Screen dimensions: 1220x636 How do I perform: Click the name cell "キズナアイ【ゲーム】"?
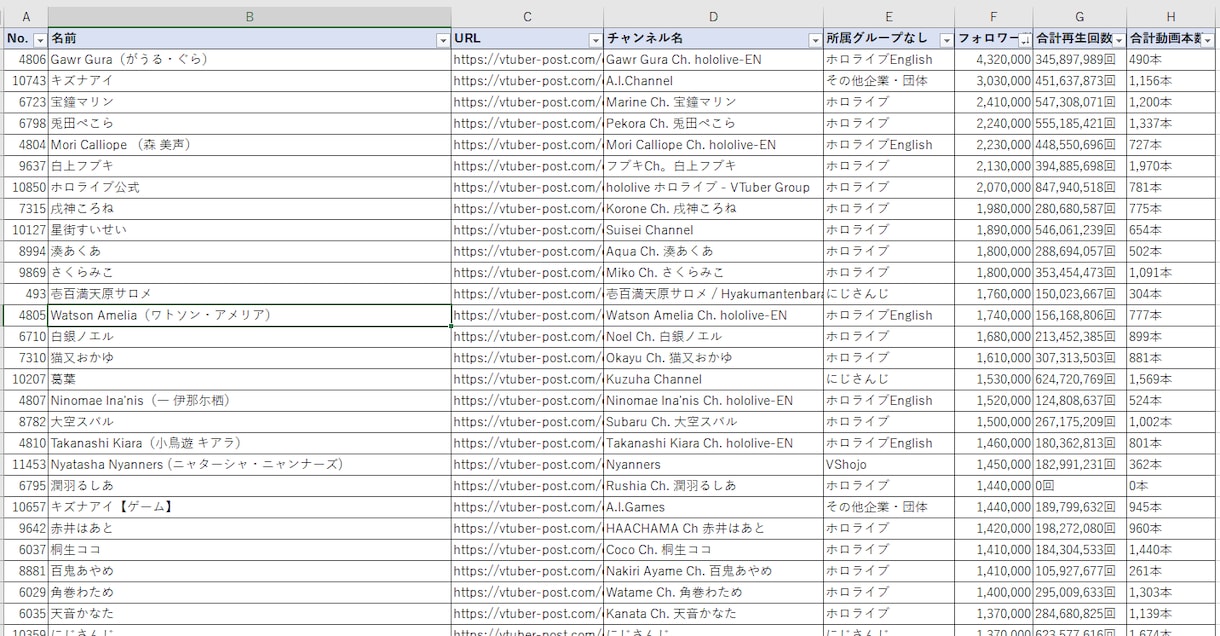tap(250, 507)
